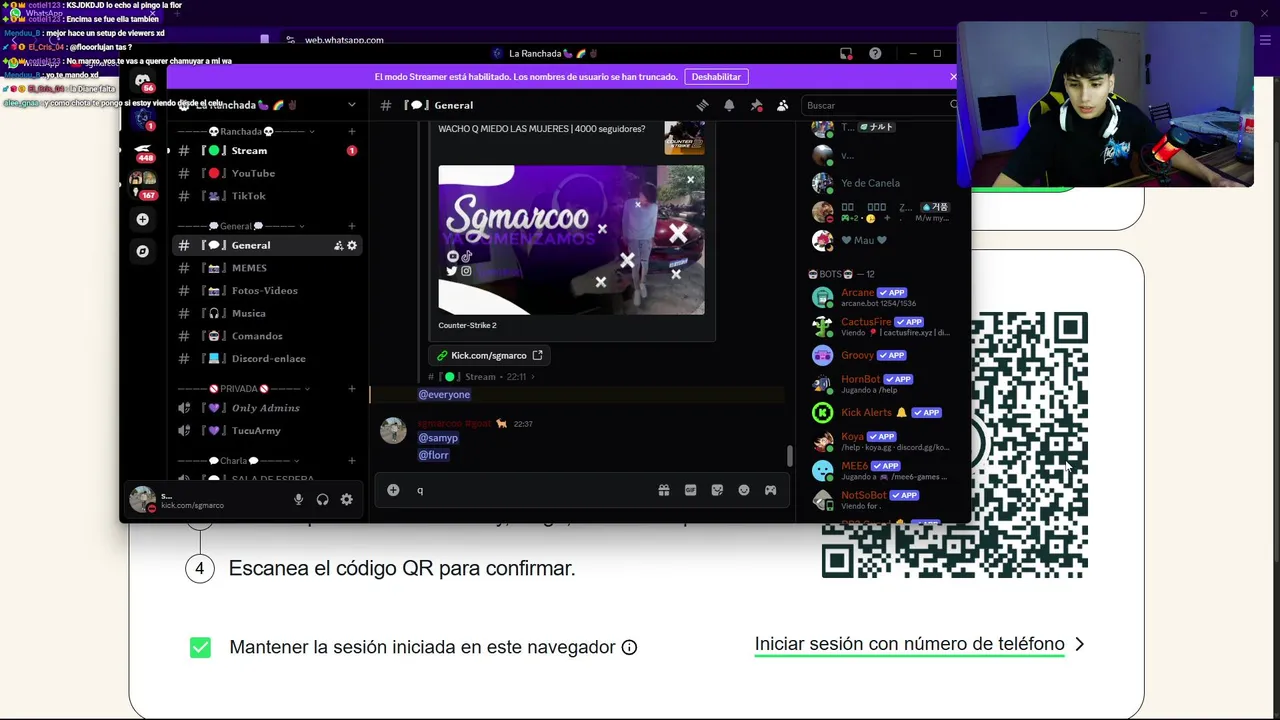Open the Threads icon in channel header

(703, 105)
